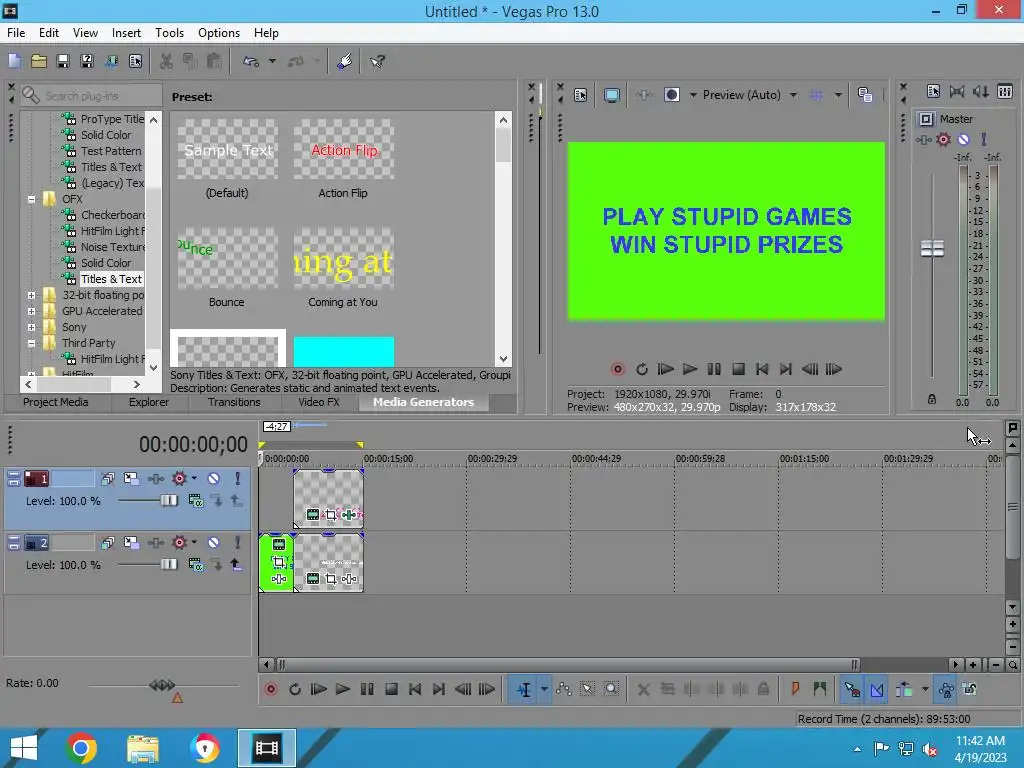Toggle Automatic Crossfades button
Screen dimensions: 1024x768
coord(877,689)
